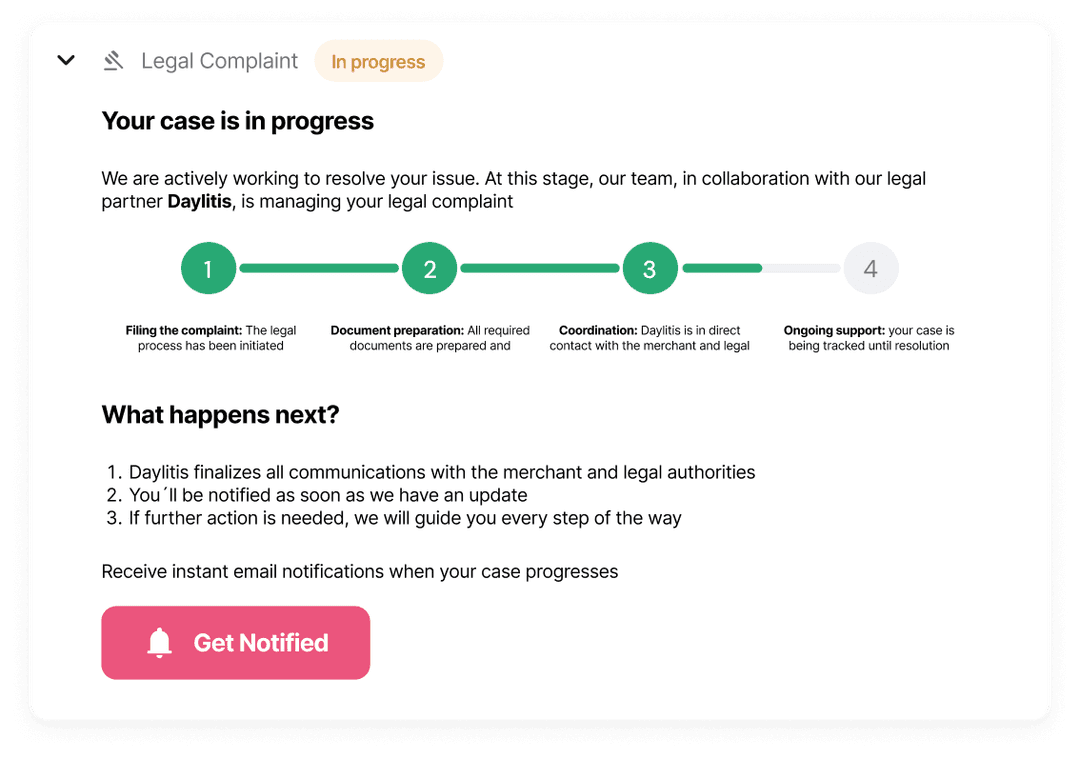
Task: Click progress bar between steps 3 and 4
Action: (760, 269)
